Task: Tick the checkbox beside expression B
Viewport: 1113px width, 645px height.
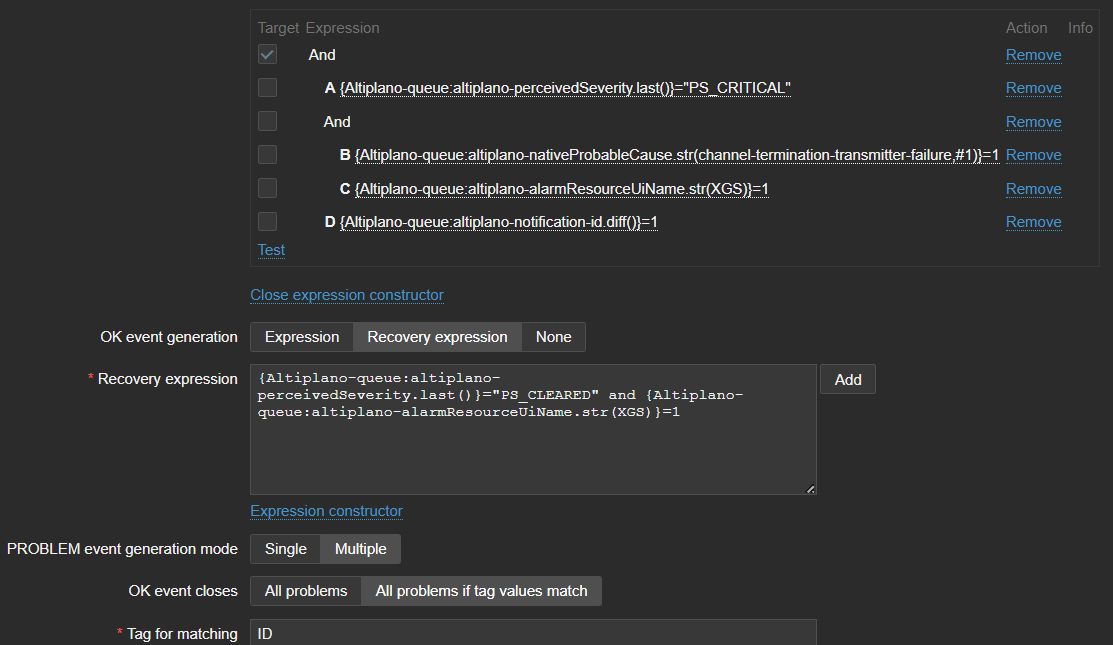Action: tap(267, 155)
